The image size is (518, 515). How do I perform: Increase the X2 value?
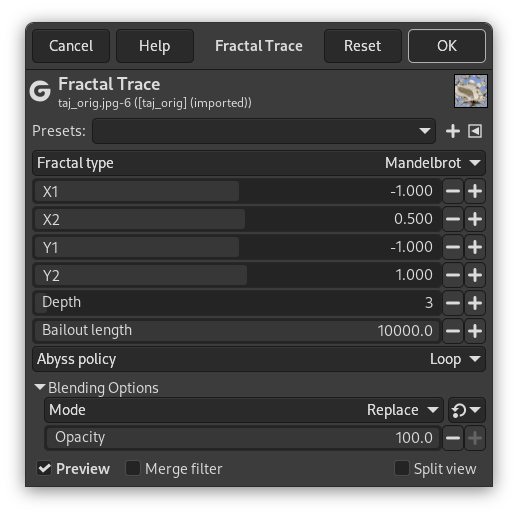click(x=475, y=219)
